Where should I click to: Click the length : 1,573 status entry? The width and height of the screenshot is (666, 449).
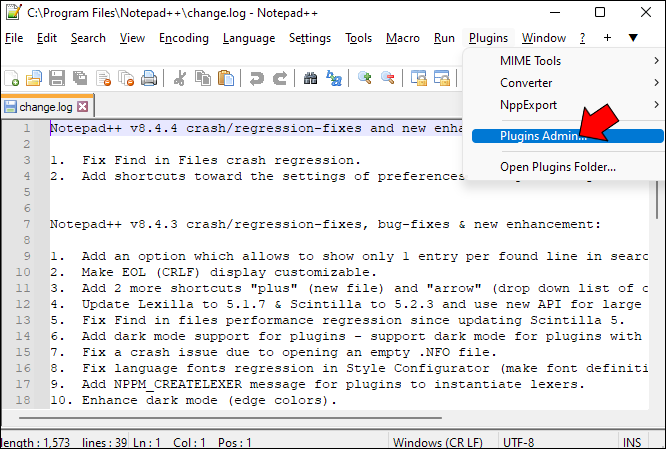[35, 442]
